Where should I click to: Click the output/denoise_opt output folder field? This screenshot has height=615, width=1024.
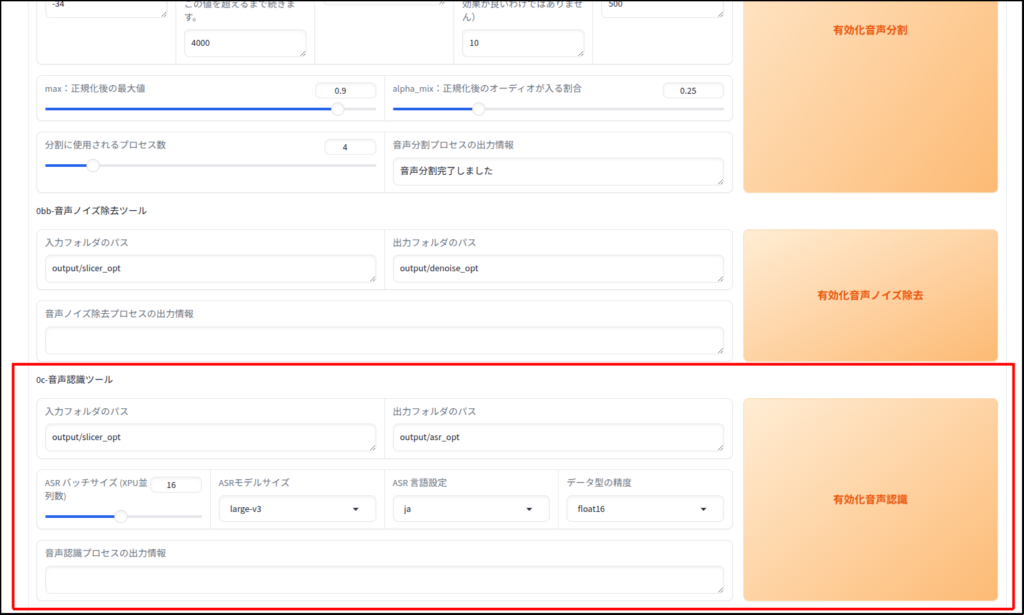[x=558, y=268]
